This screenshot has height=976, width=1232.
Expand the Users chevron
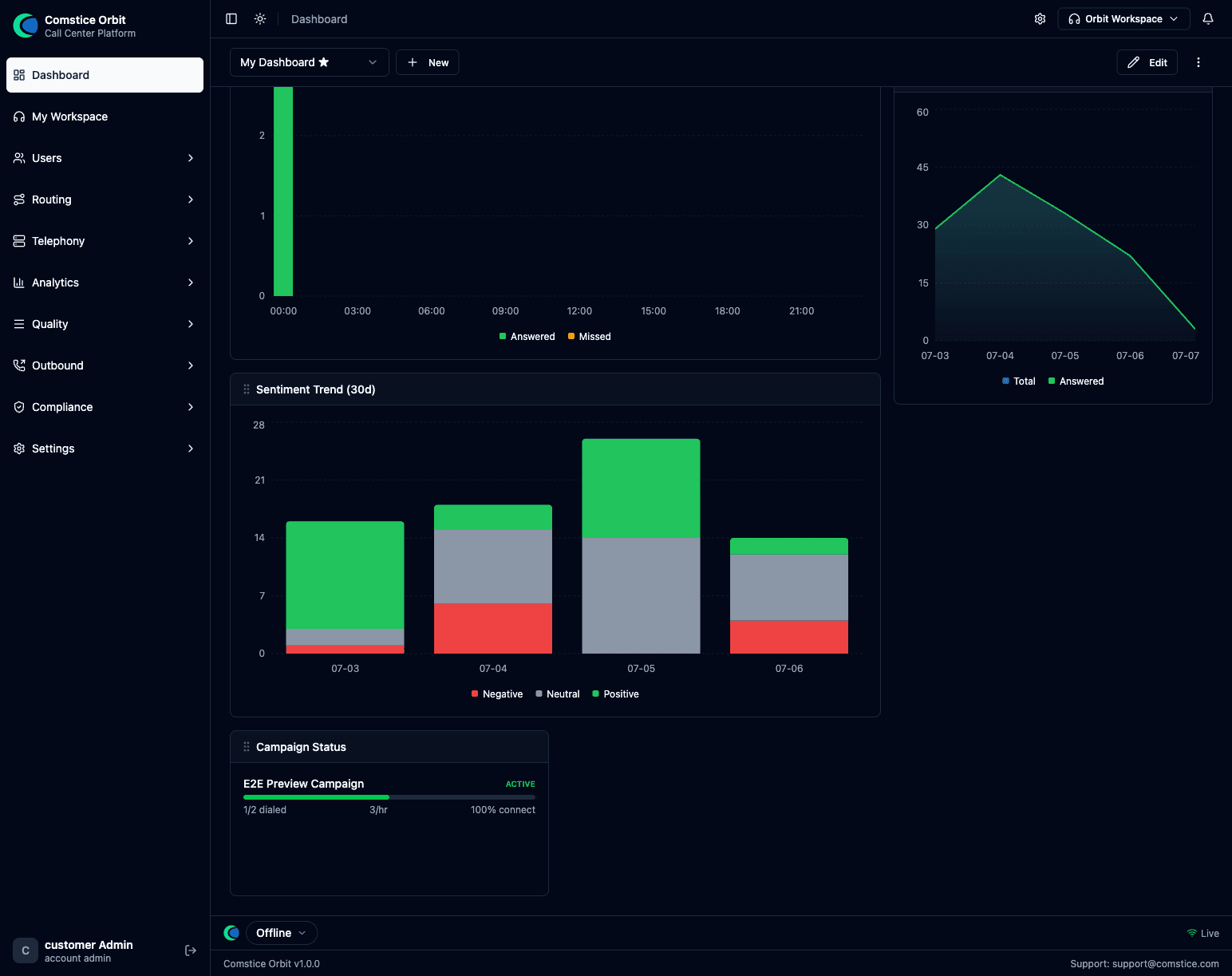click(191, 158)
